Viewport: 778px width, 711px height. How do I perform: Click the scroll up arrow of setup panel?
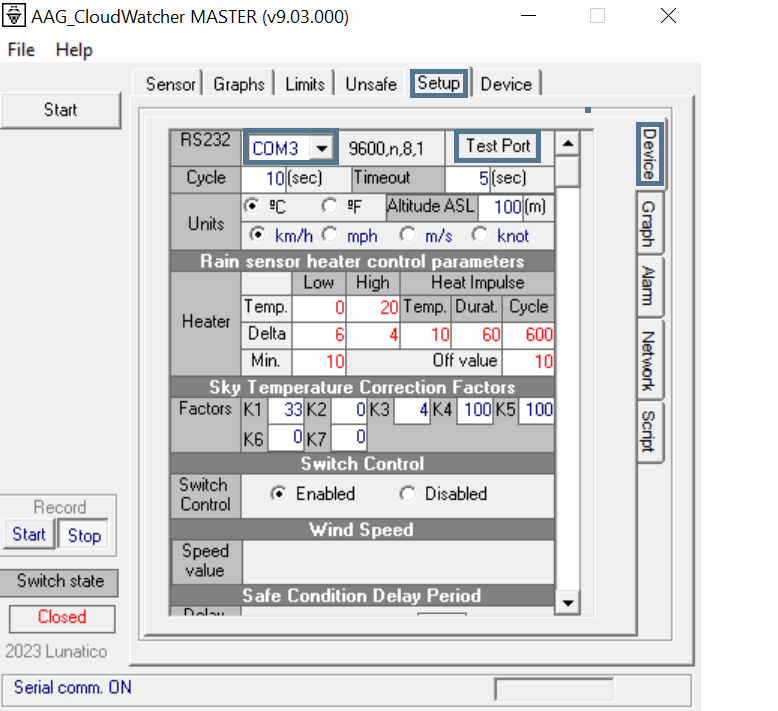point(568,144)
